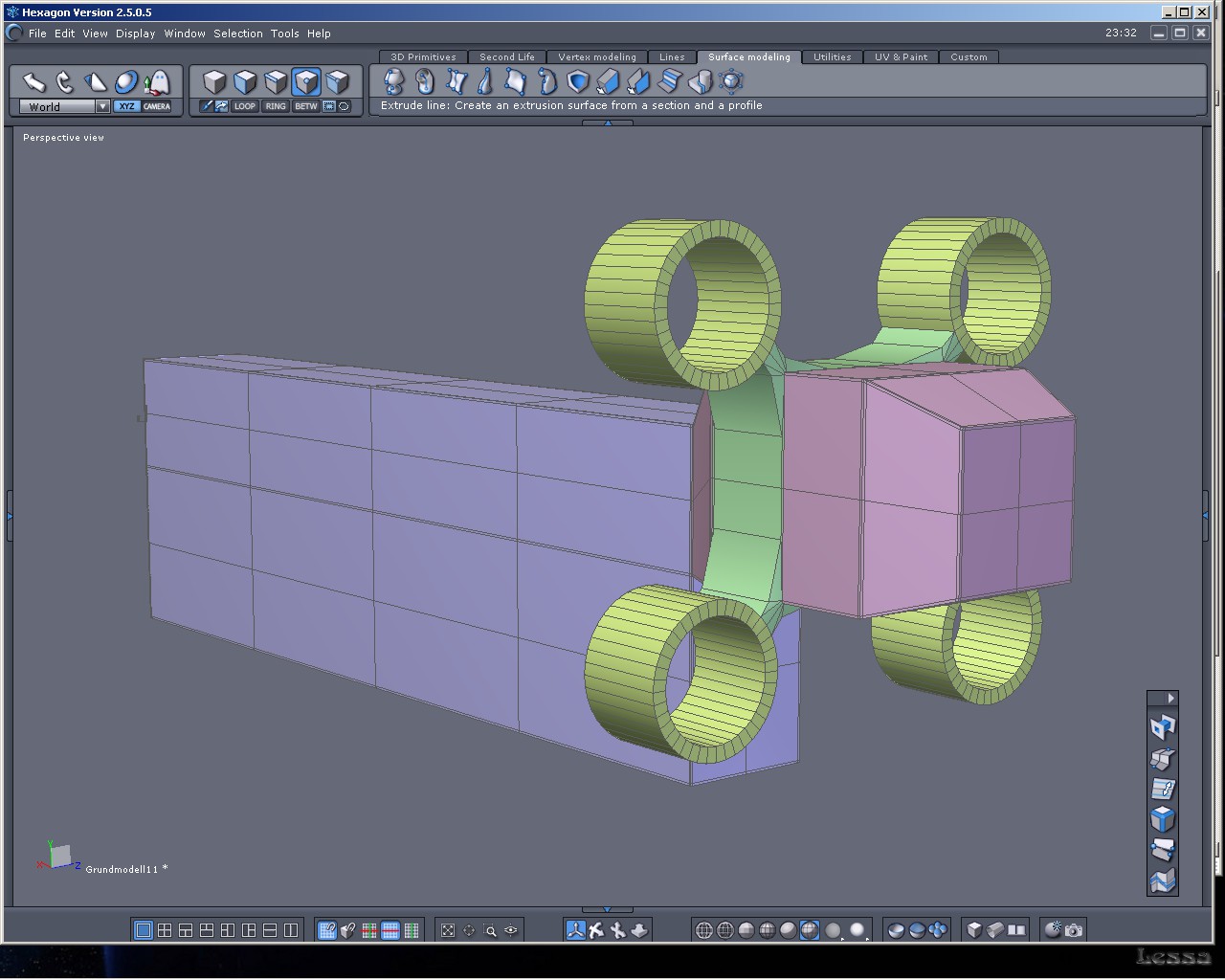Expand the right side panel handle

tap(1205, 516)
